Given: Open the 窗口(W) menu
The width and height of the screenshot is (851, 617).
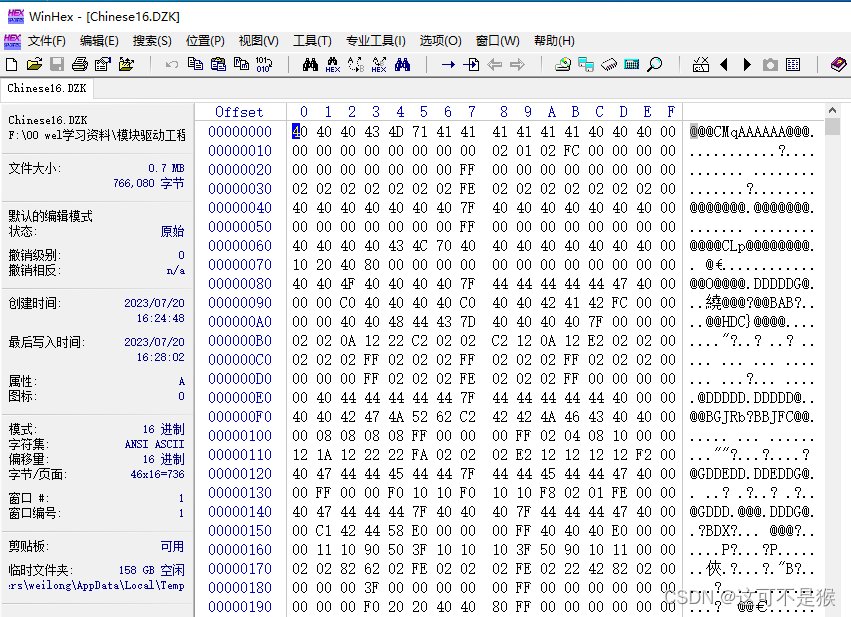Looking at the screenshot, I should (497, 41).
